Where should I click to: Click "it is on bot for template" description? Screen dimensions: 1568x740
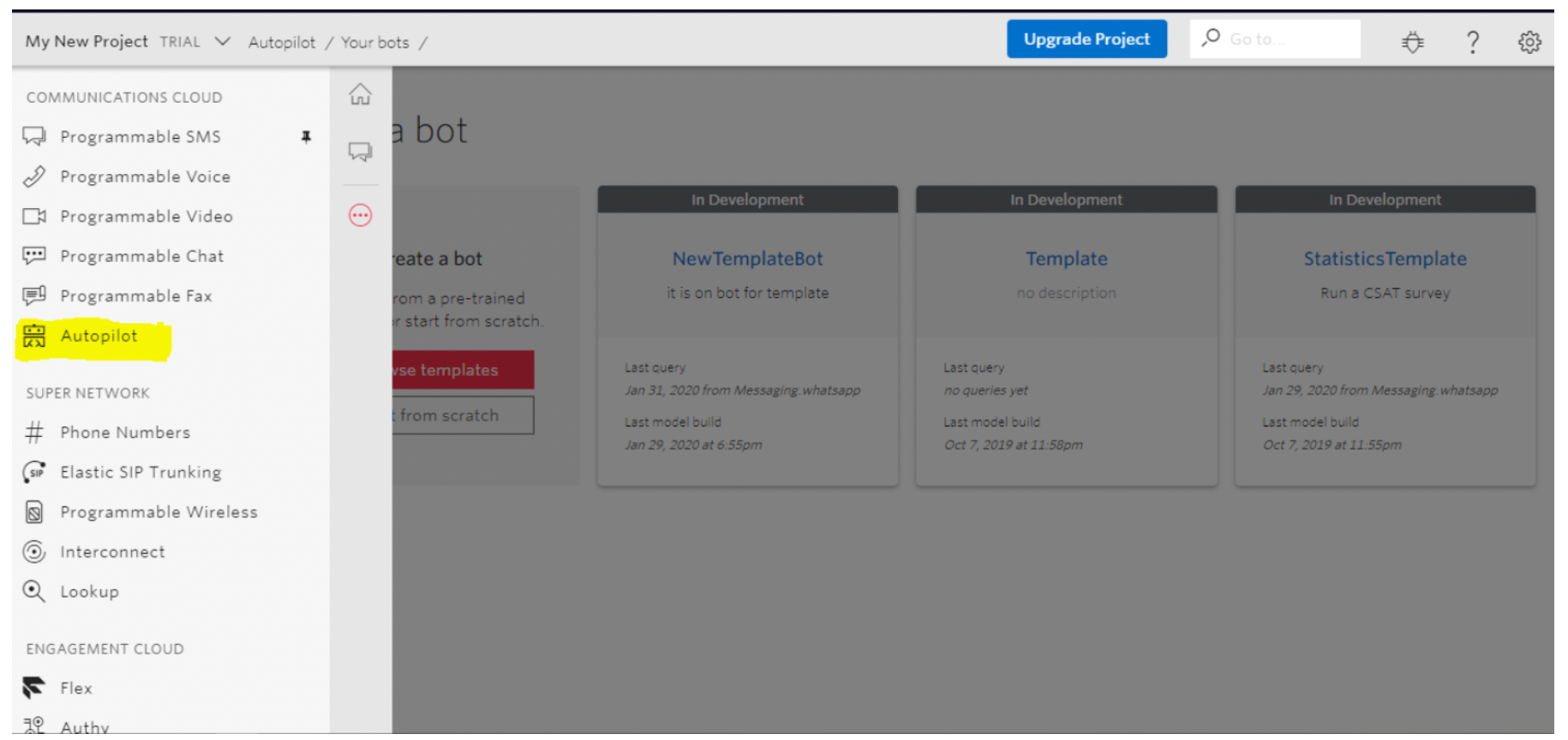pos(748,293)
